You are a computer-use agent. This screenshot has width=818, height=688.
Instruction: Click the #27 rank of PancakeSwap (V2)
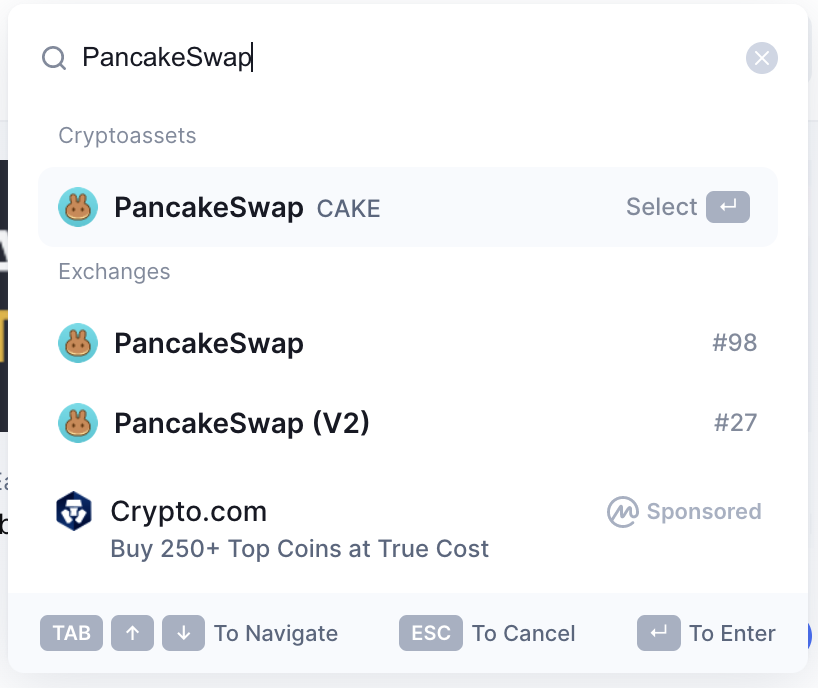click(735, 423)
